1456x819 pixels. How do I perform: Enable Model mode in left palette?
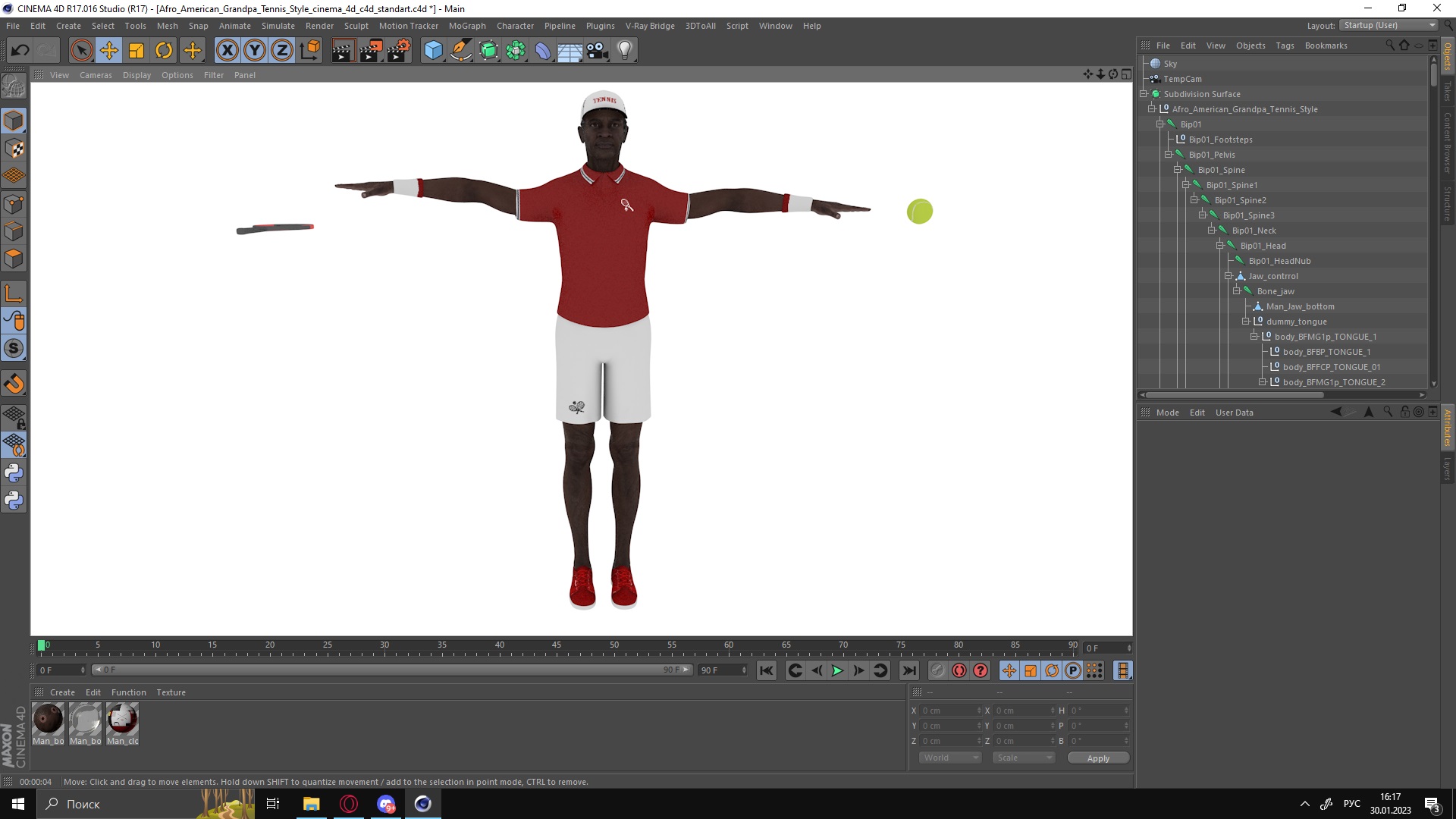tap(14, 121)
